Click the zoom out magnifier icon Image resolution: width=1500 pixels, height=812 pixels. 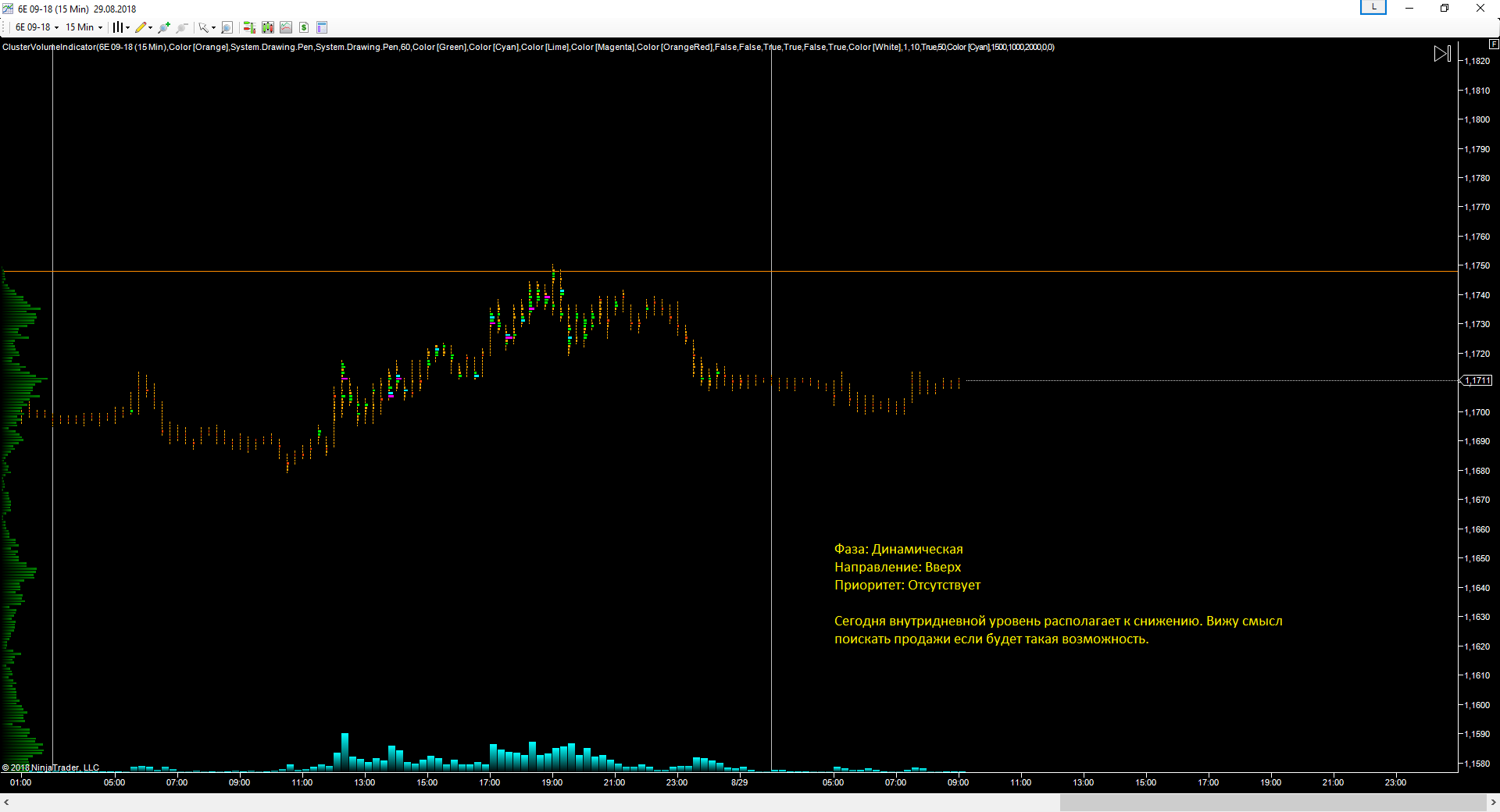click(182, 27)
